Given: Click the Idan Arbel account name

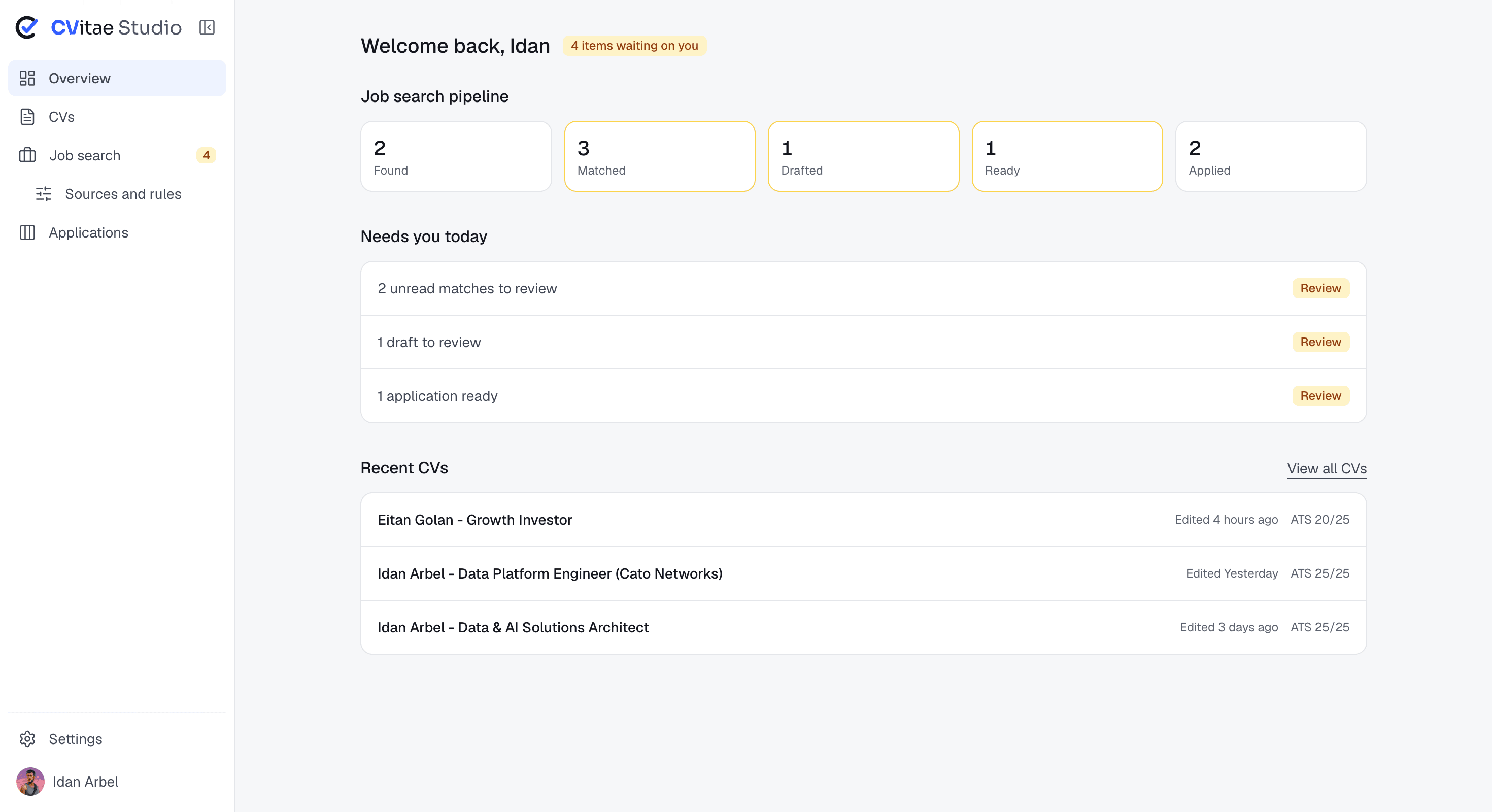Looking at the screenshot, I should (86, 782).
